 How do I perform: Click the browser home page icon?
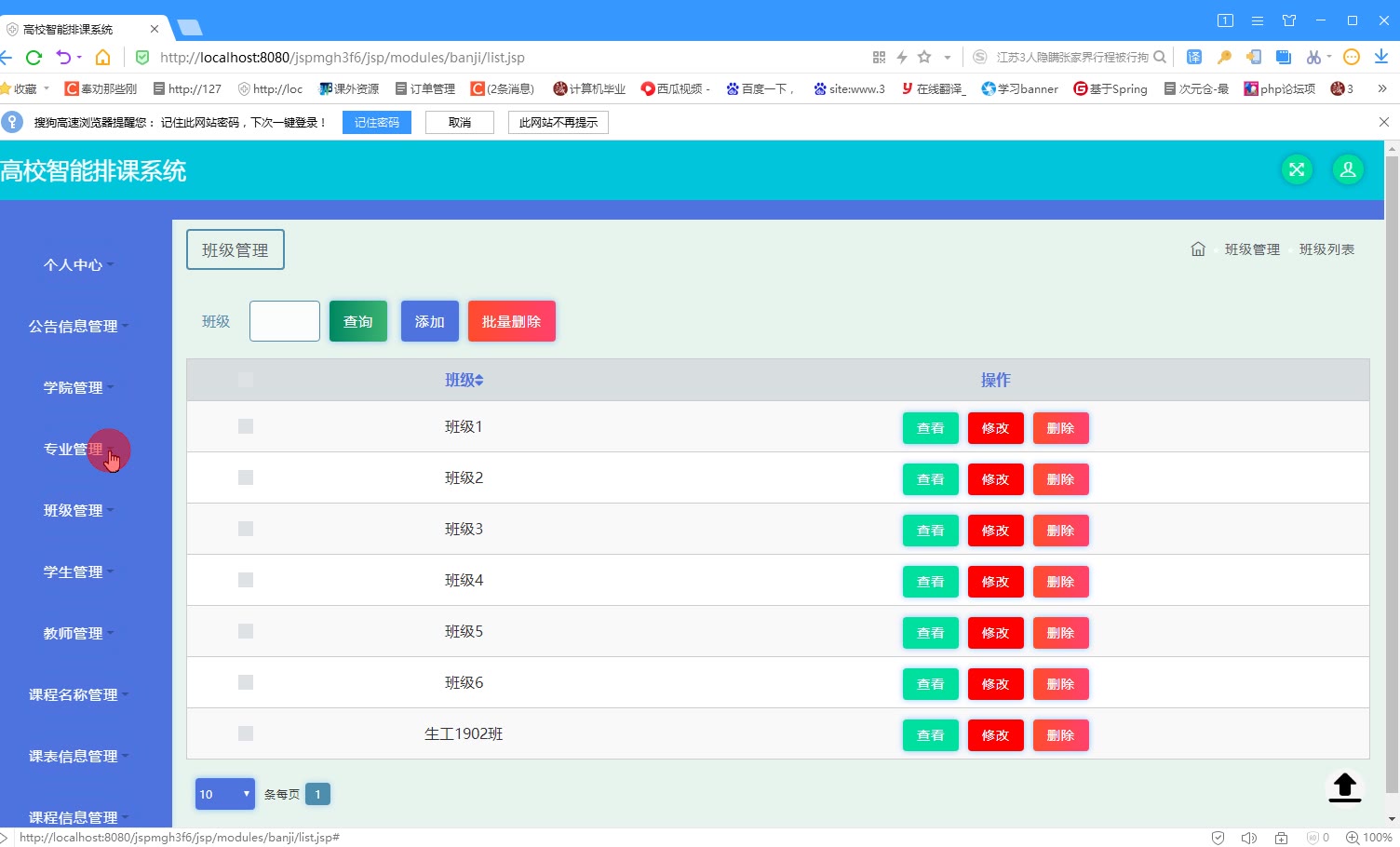[x=103, y=58]
